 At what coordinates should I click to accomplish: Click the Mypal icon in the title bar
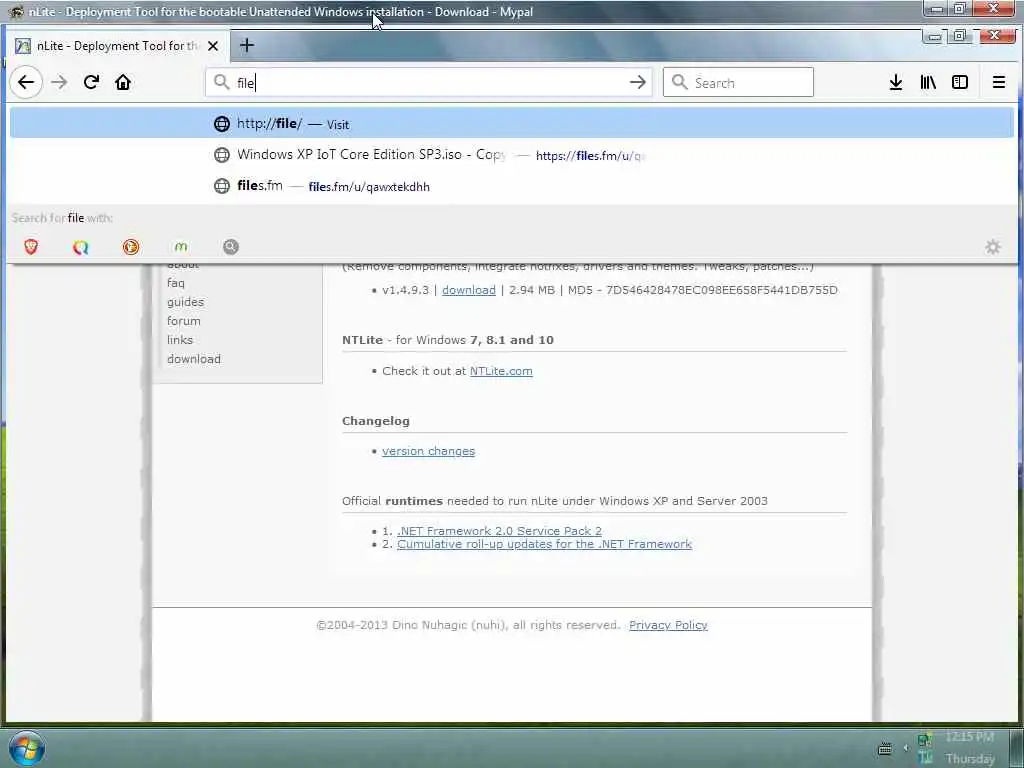coord(16,12)
